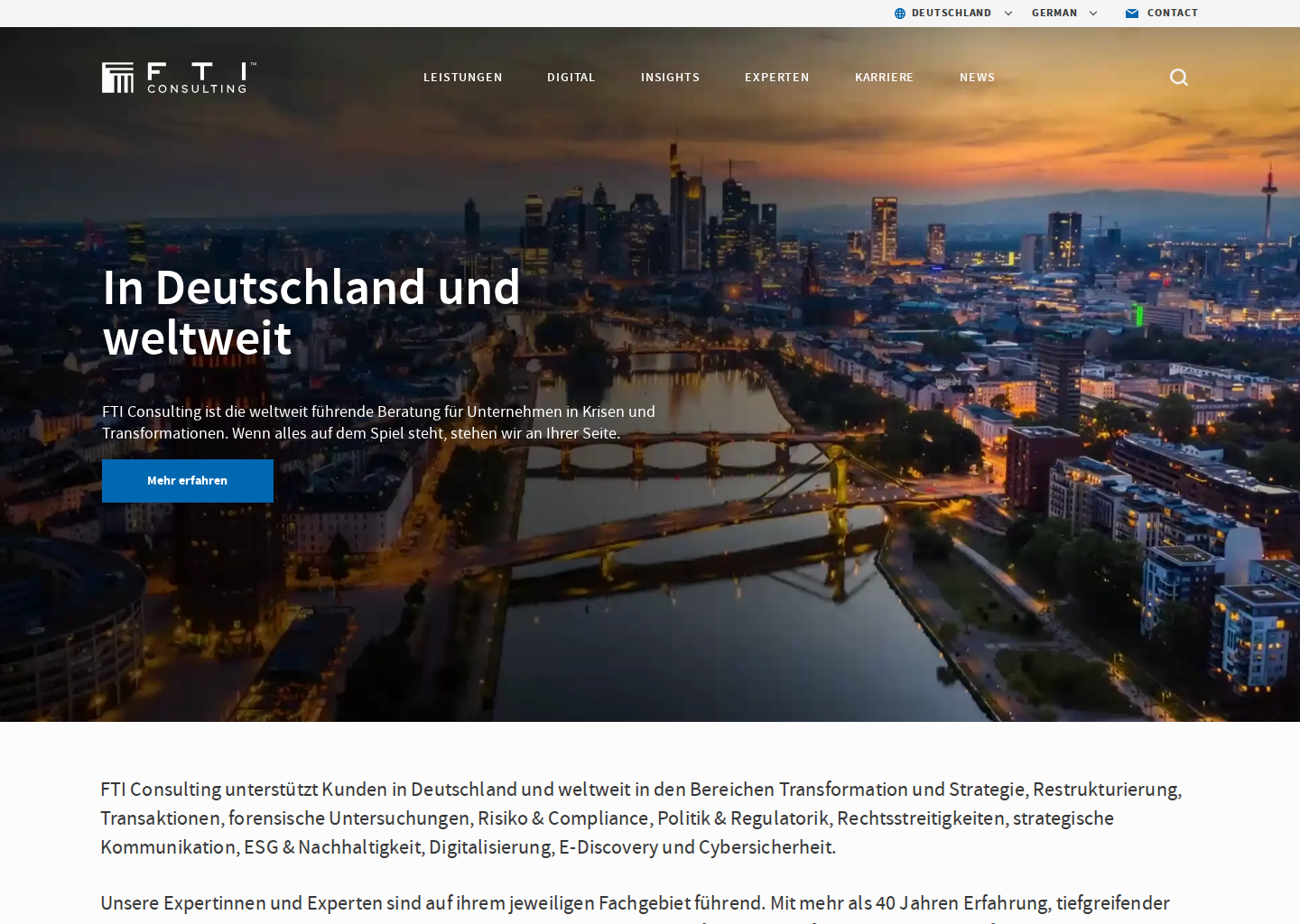Click the 'In Deutschland und weltweit' headline
Image resolution: width=1300 pixels, height=924 pixels.
click(311, 312)
